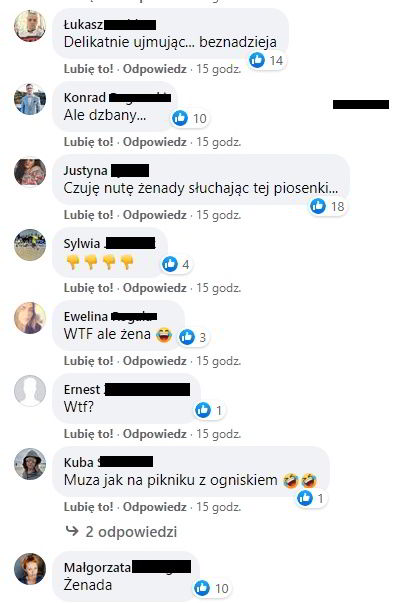
Task: Reply to Ernest's 'Wtf?' comment
Action: point(155,434)
